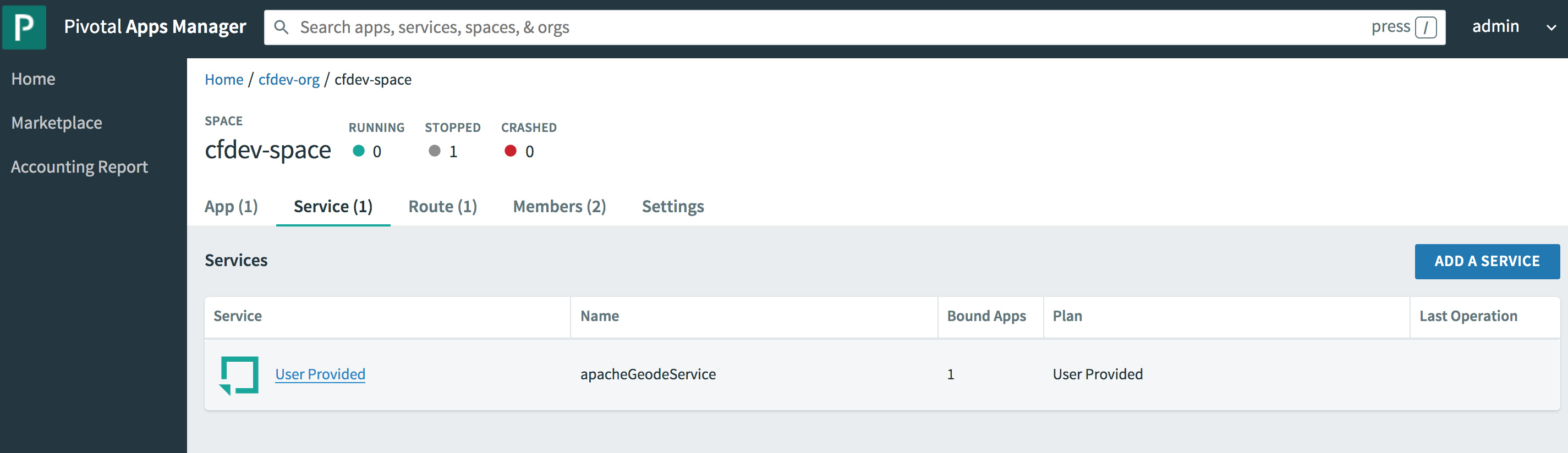This screenshot has width=1568, height=453.
Task: Click the CRASHED status label
Action: [528, 128]
